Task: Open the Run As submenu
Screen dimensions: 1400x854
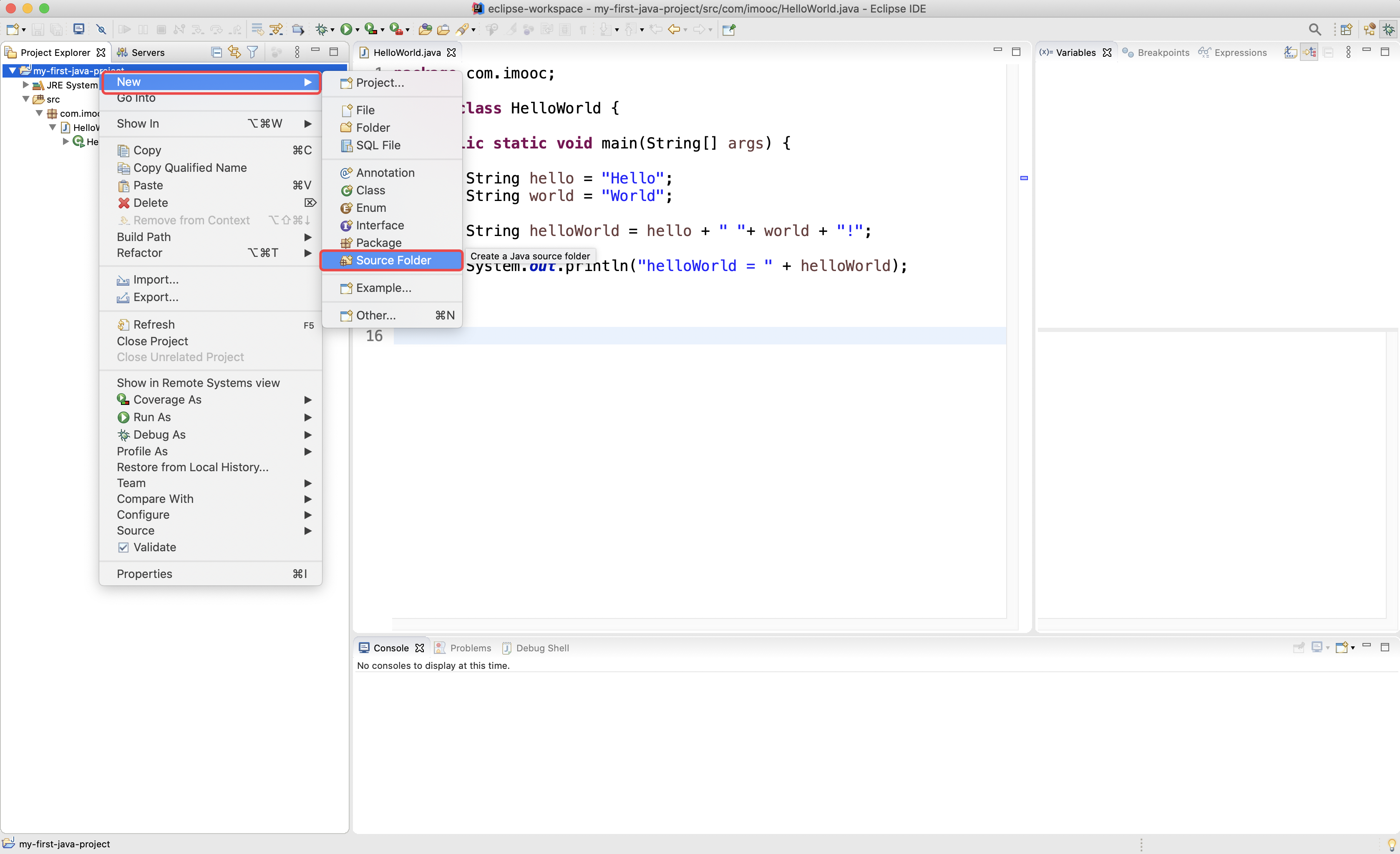Action: coord(210,417)
